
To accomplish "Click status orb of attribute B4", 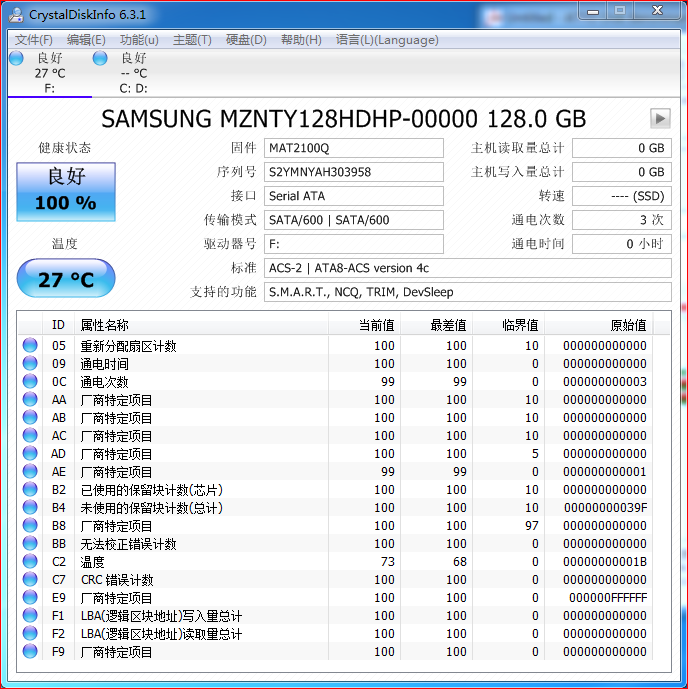I will tap(30, 508).
